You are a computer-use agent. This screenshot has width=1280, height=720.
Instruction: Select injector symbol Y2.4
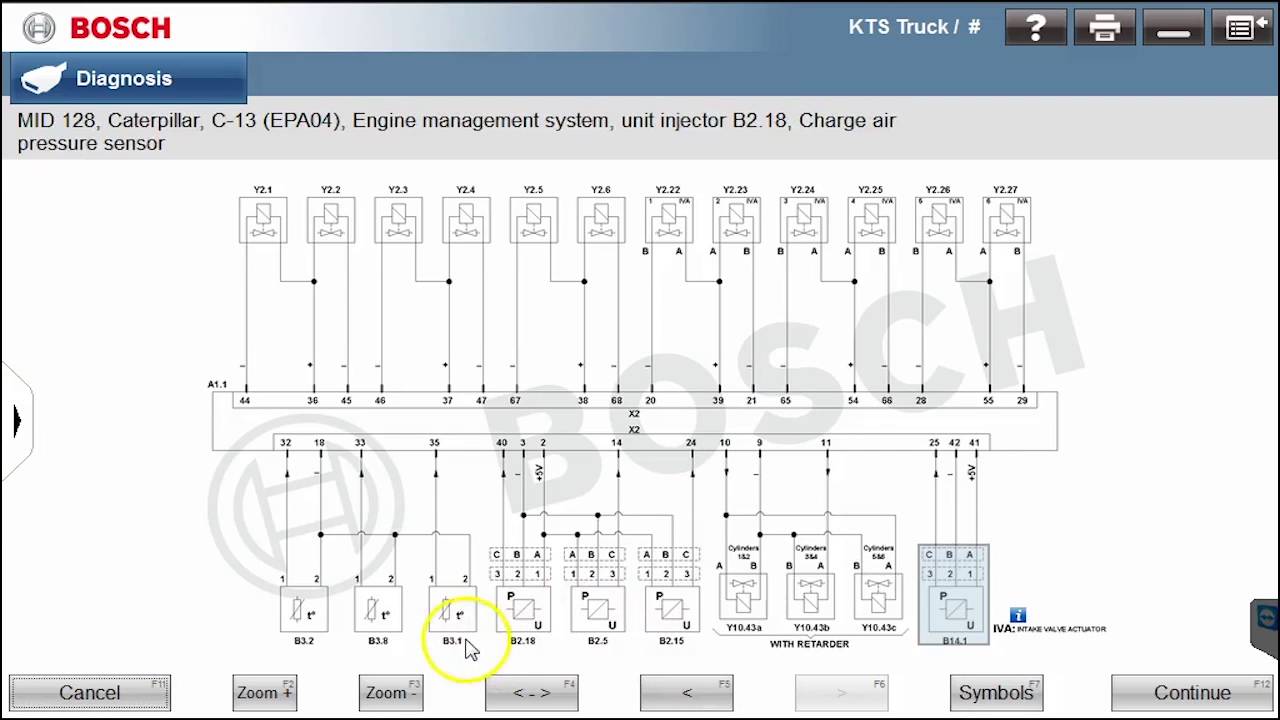[x=466, y=220]
